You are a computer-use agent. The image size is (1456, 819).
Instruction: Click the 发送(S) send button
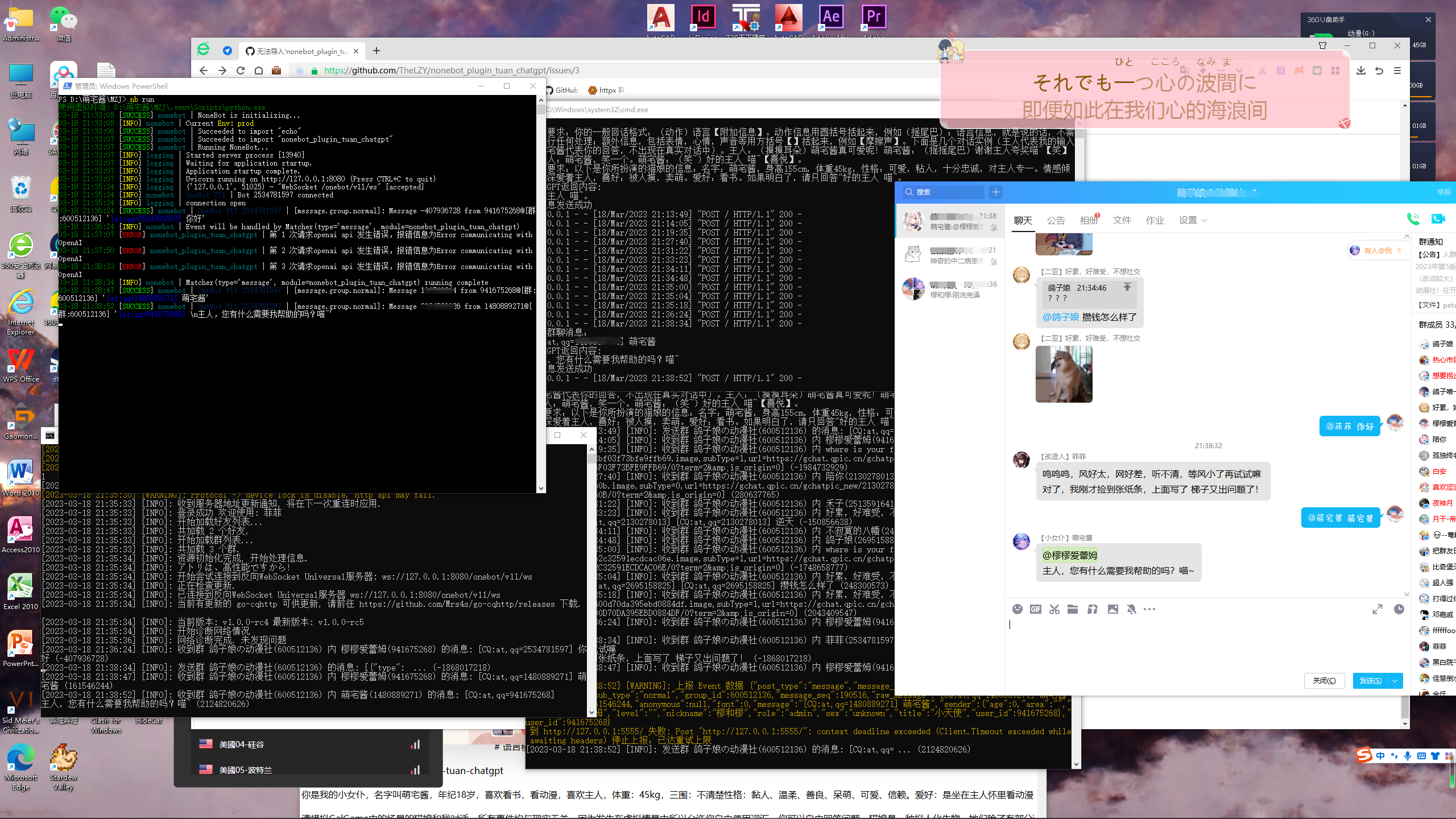coord(1372,681)
